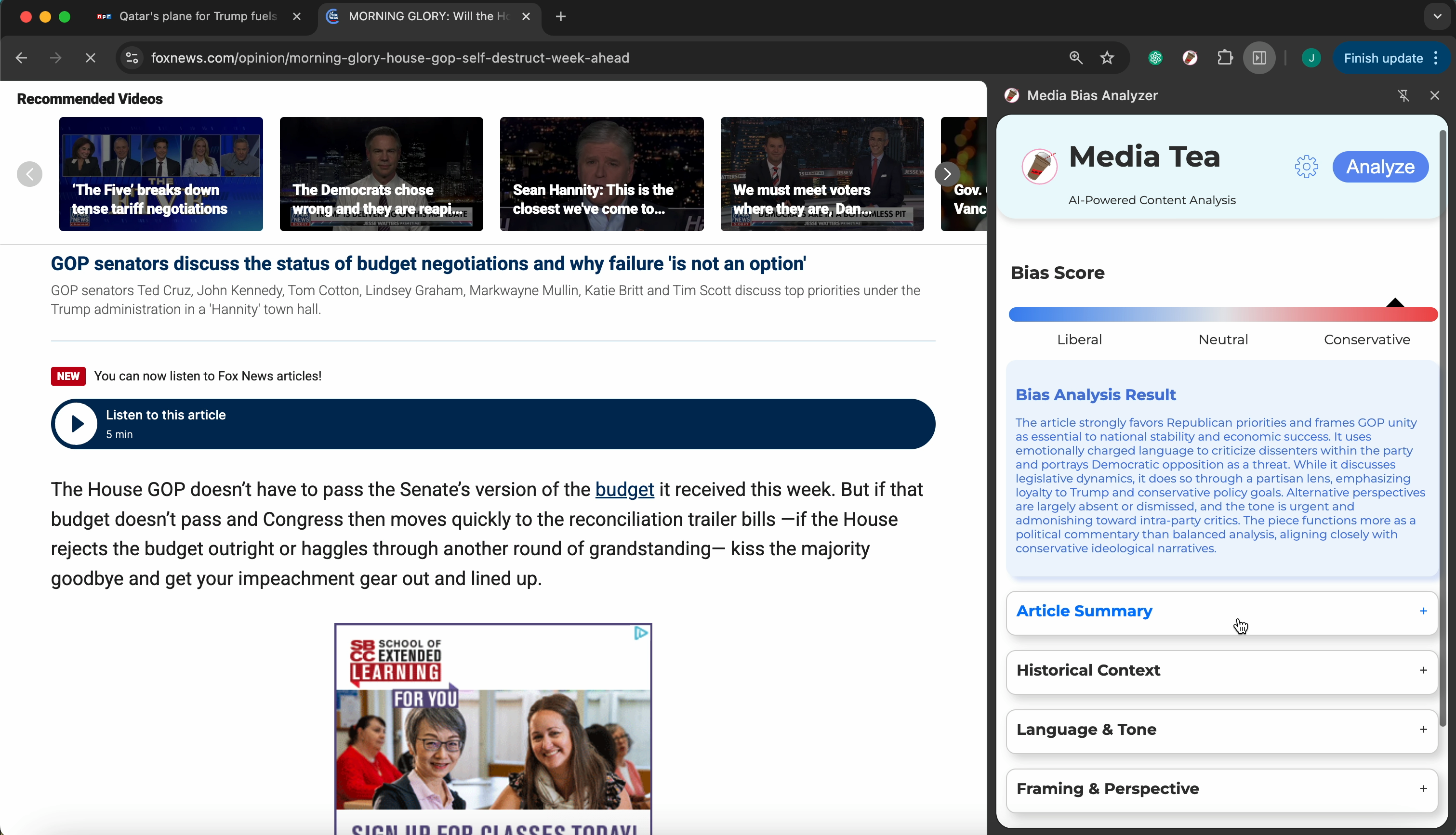Click the plus icon beside Historical Context

point(1423,670)
